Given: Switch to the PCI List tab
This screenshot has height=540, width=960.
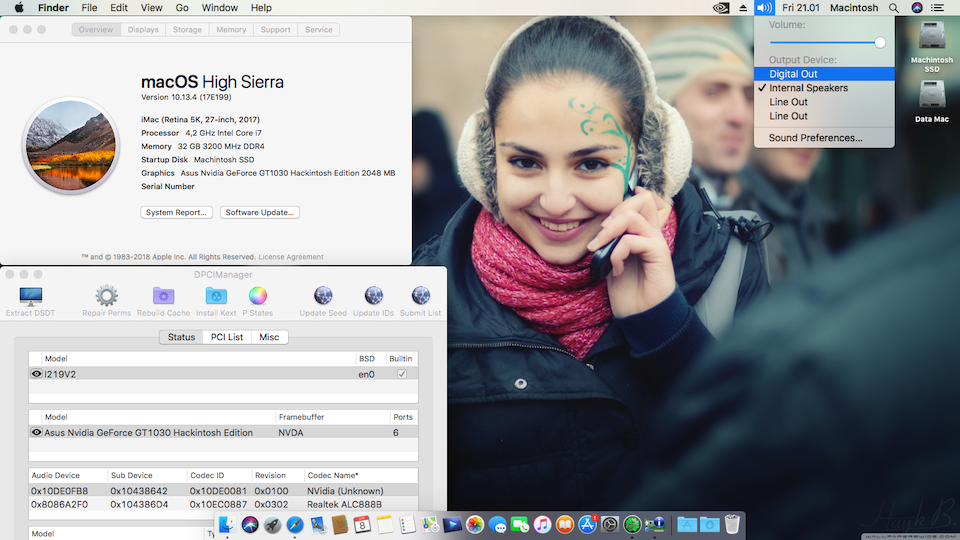Looking at the screenshot, I should (227, 337).
